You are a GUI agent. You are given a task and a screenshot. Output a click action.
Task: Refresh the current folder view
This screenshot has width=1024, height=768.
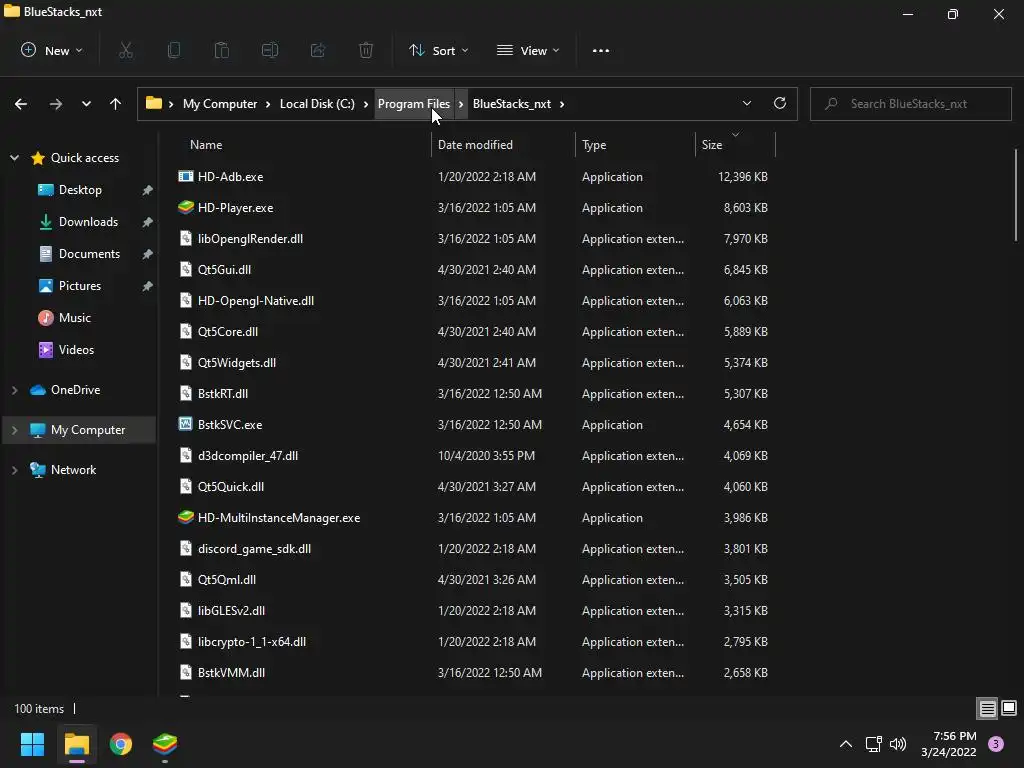780,103
